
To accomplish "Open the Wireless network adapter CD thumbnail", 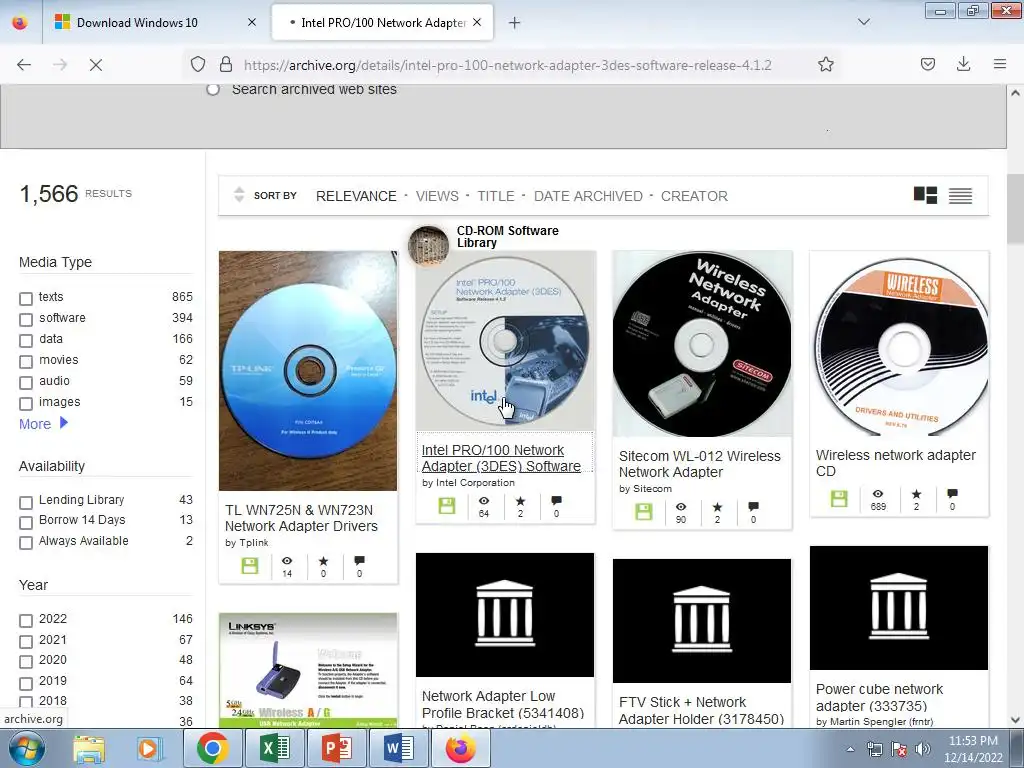I will [x=899, y=343].
